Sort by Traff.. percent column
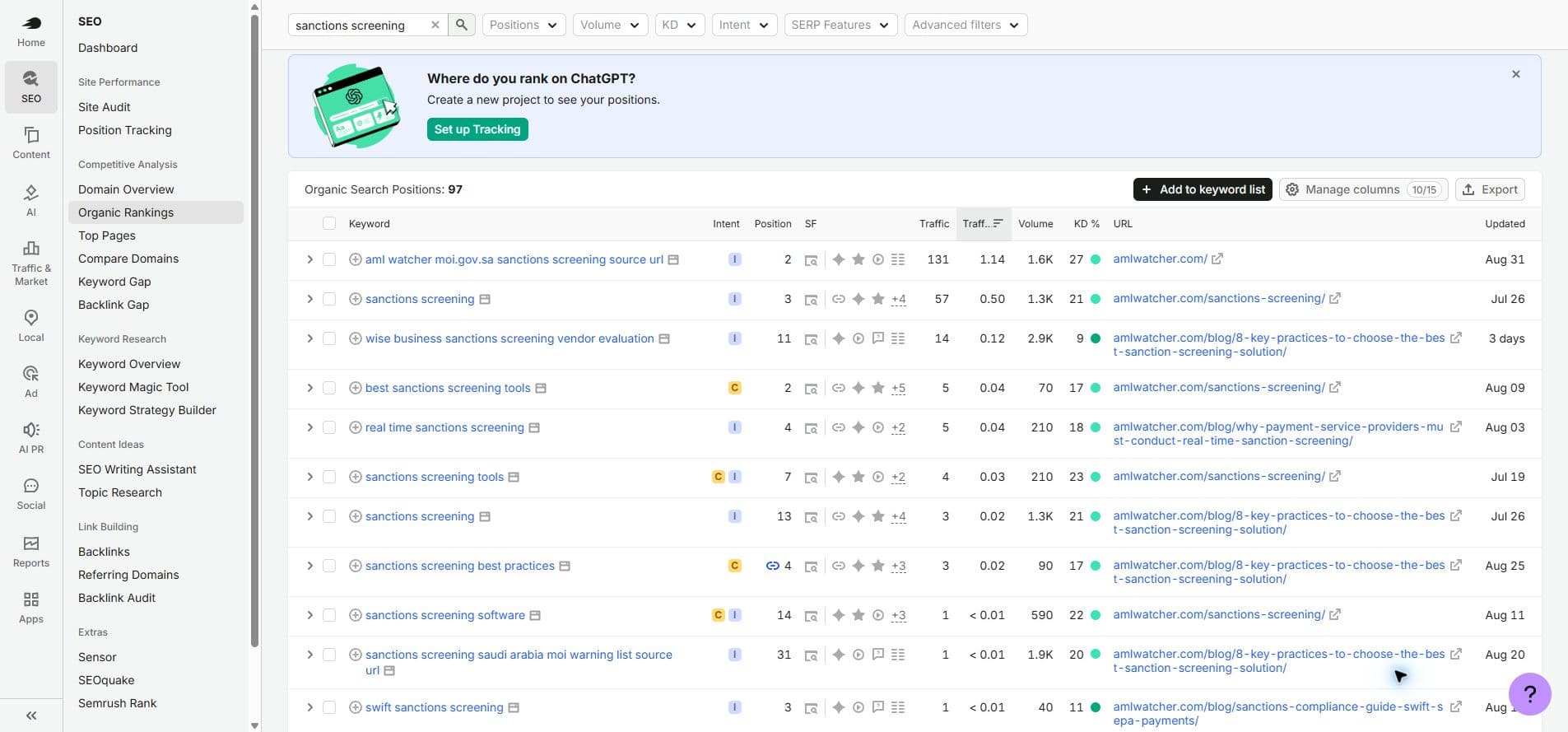 [983, 223]
